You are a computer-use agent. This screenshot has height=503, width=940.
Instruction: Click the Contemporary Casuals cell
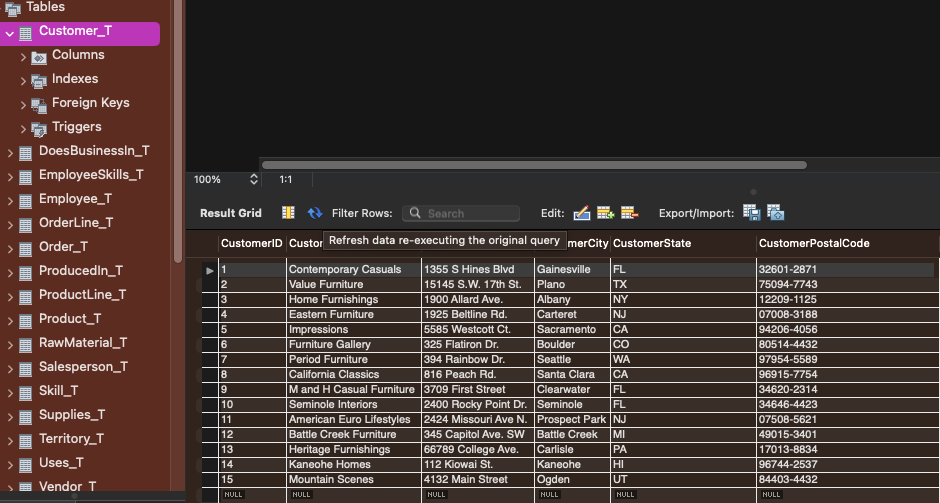[x=354, y=269]
